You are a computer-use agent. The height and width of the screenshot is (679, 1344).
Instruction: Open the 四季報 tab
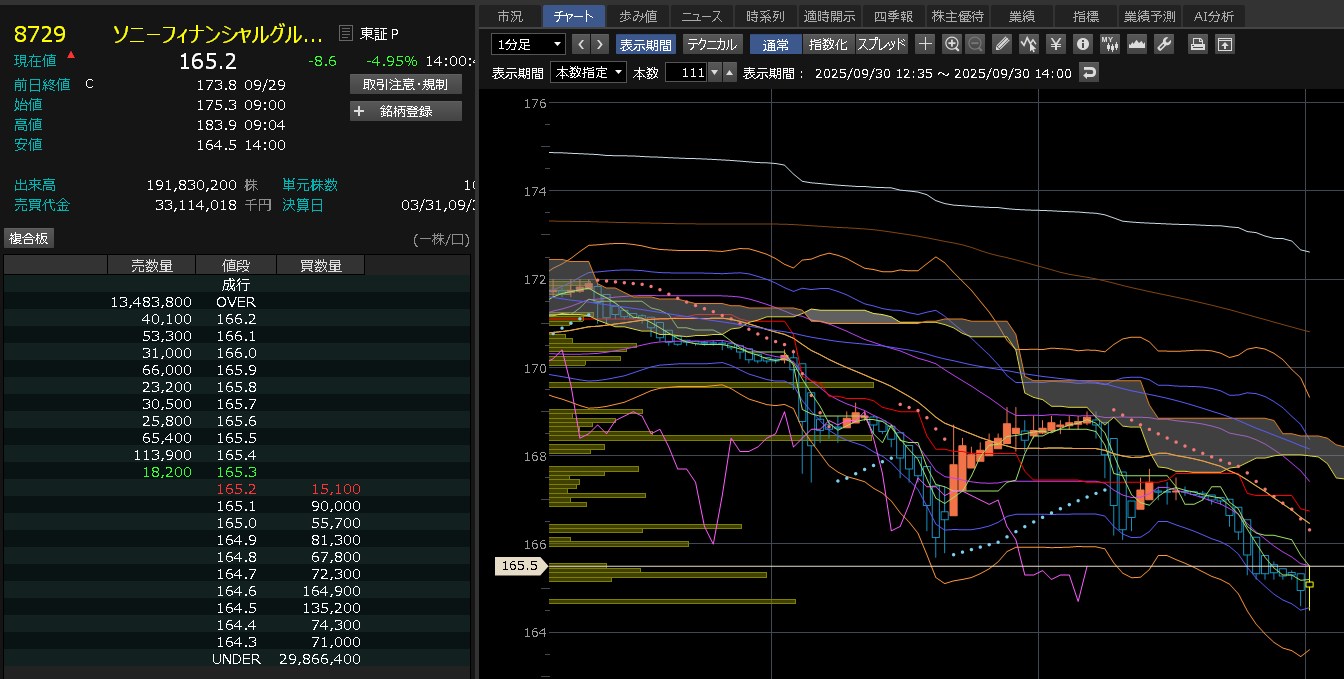[x=893, y=16]
